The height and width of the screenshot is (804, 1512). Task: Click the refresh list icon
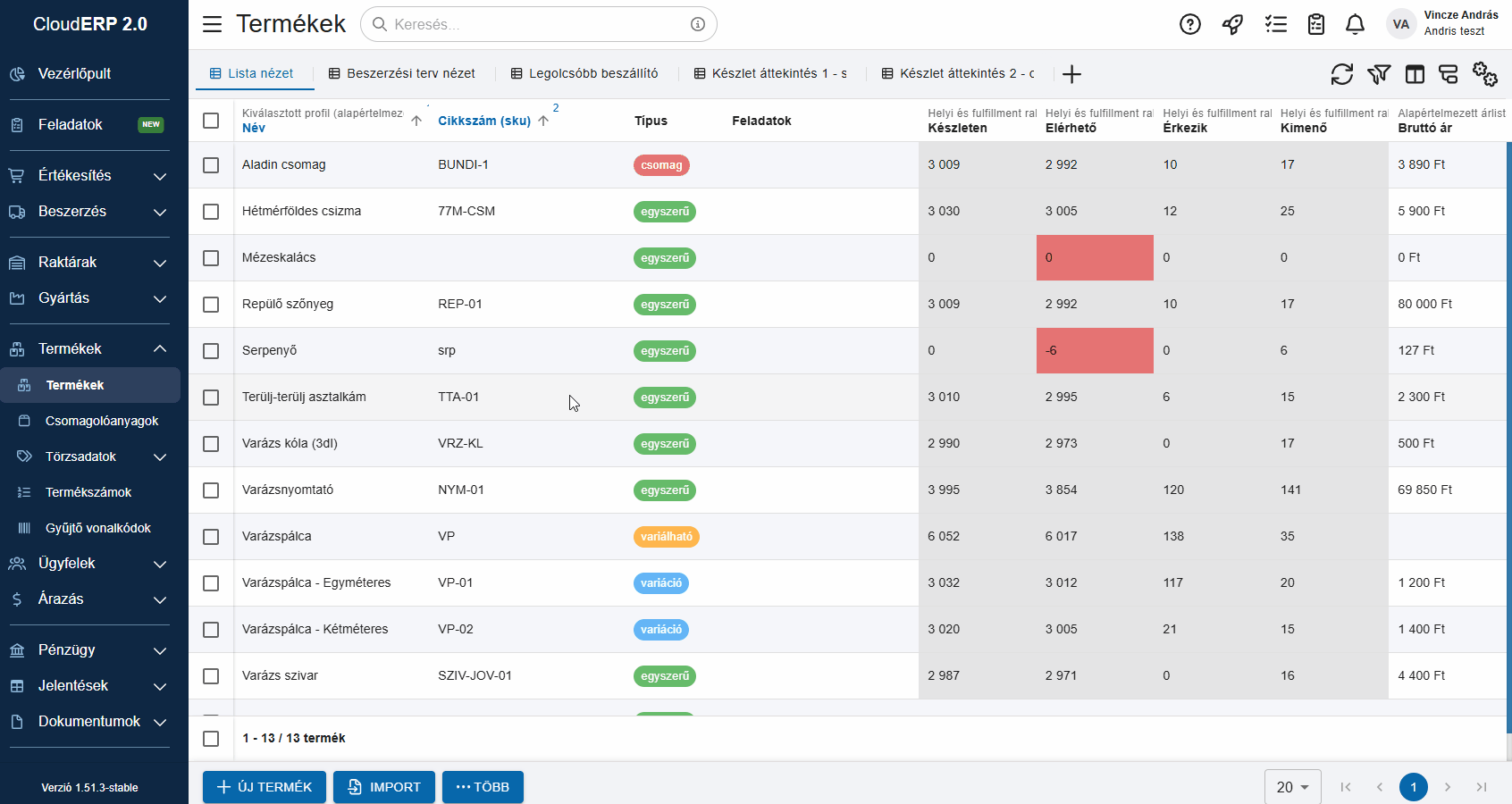(1341, 74)
